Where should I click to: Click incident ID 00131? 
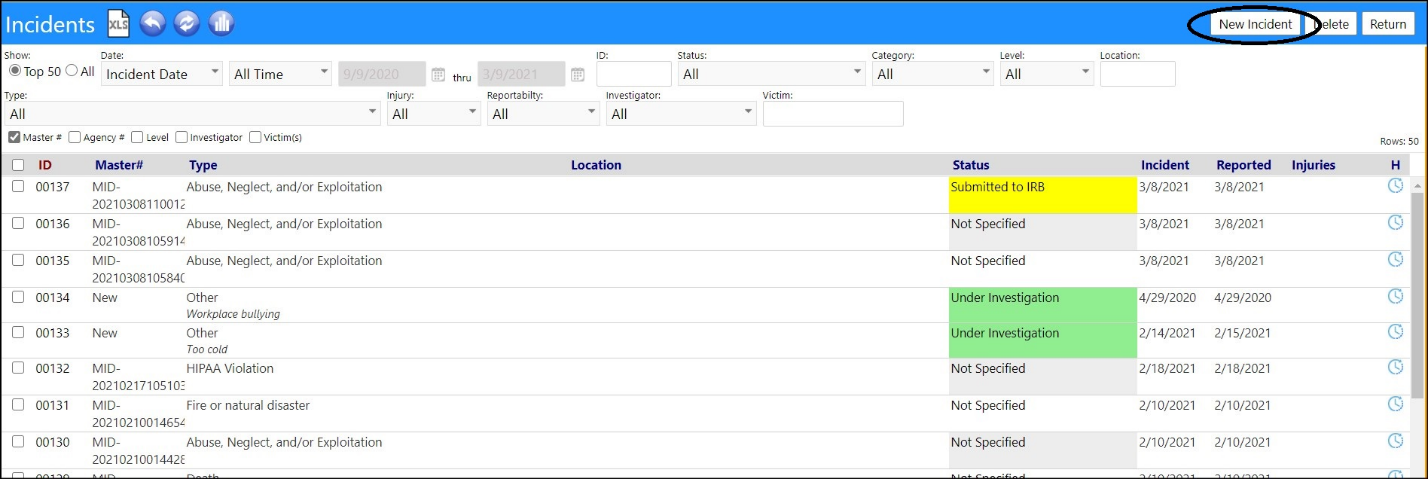click(53, 405)
